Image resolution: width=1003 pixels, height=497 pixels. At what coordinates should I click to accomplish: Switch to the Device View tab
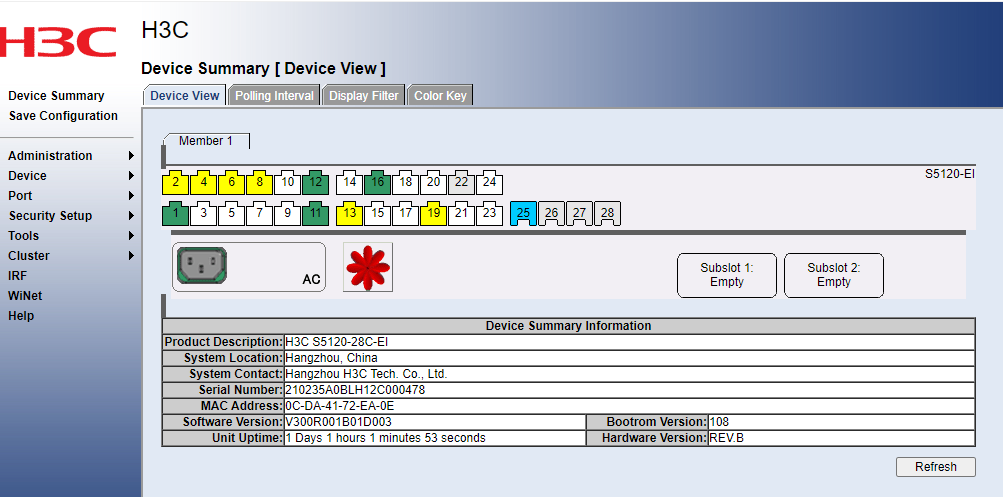coord(184,95)
